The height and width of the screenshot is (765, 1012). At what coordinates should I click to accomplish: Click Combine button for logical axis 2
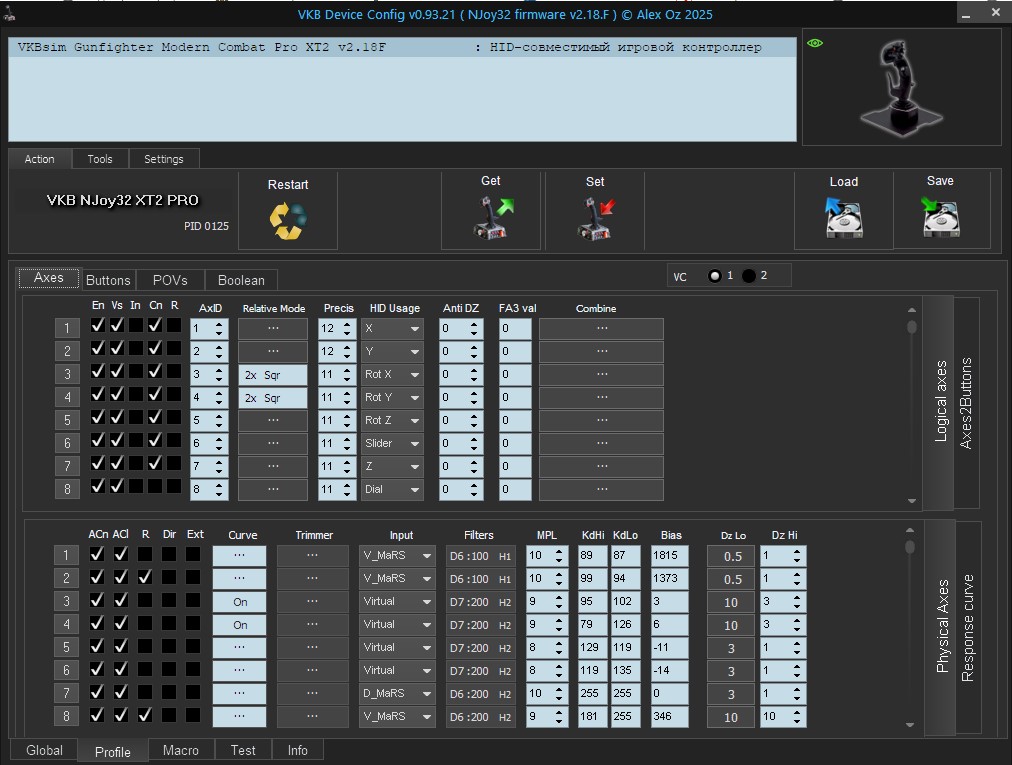602,352
